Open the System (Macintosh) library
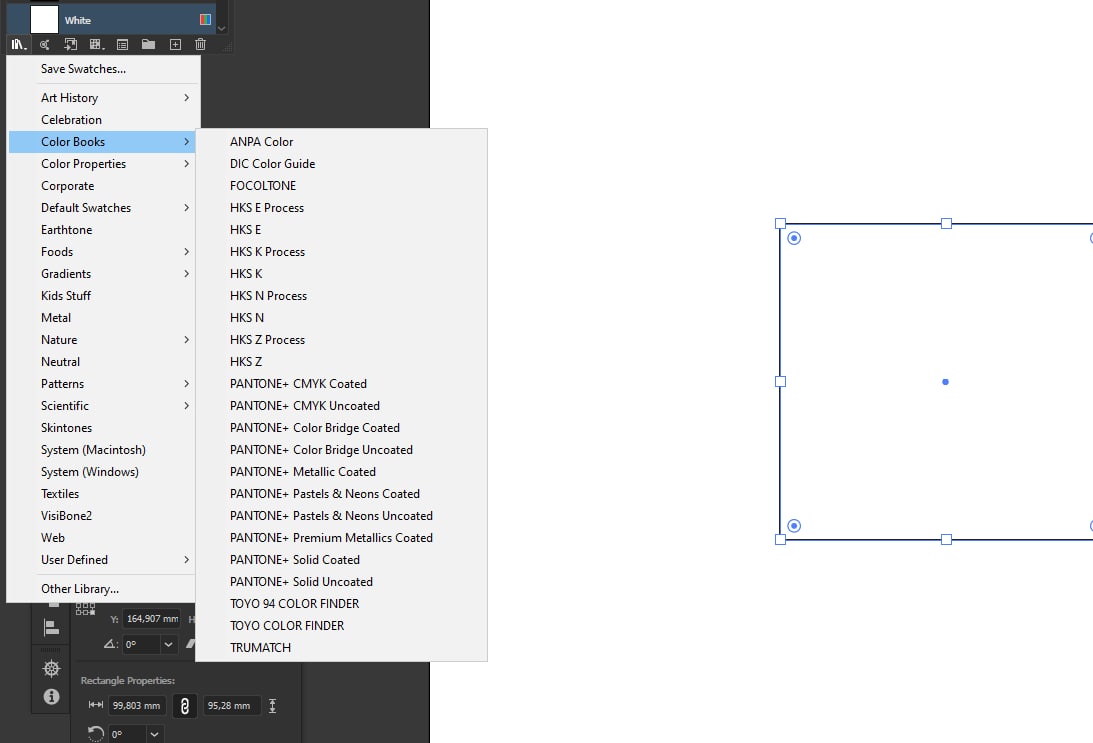 coord(102,450)
